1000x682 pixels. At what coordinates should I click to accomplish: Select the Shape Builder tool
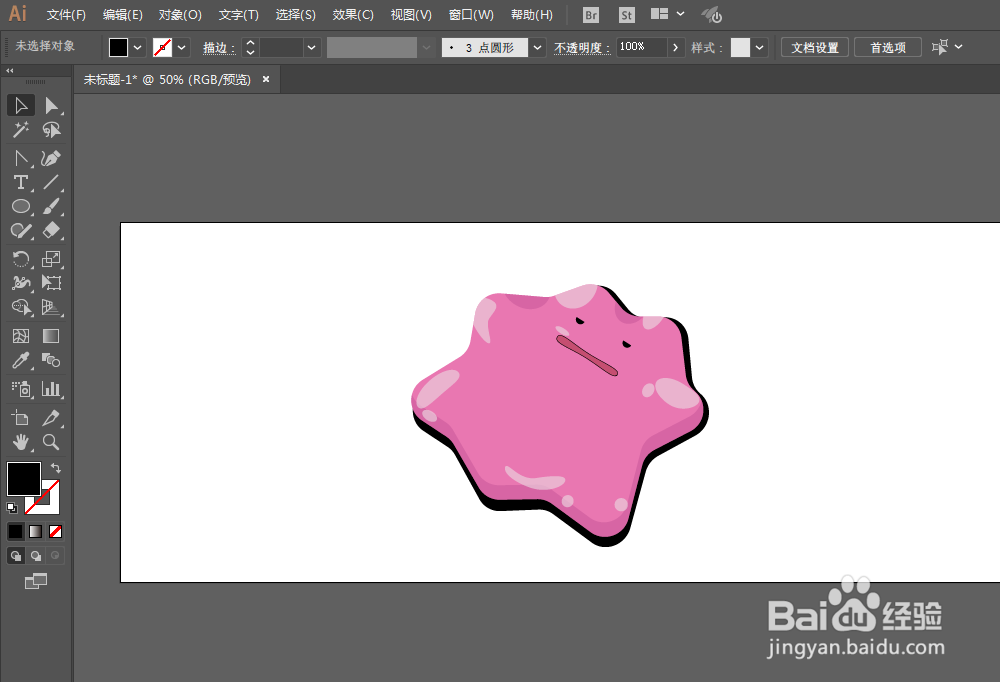point(20,308)
